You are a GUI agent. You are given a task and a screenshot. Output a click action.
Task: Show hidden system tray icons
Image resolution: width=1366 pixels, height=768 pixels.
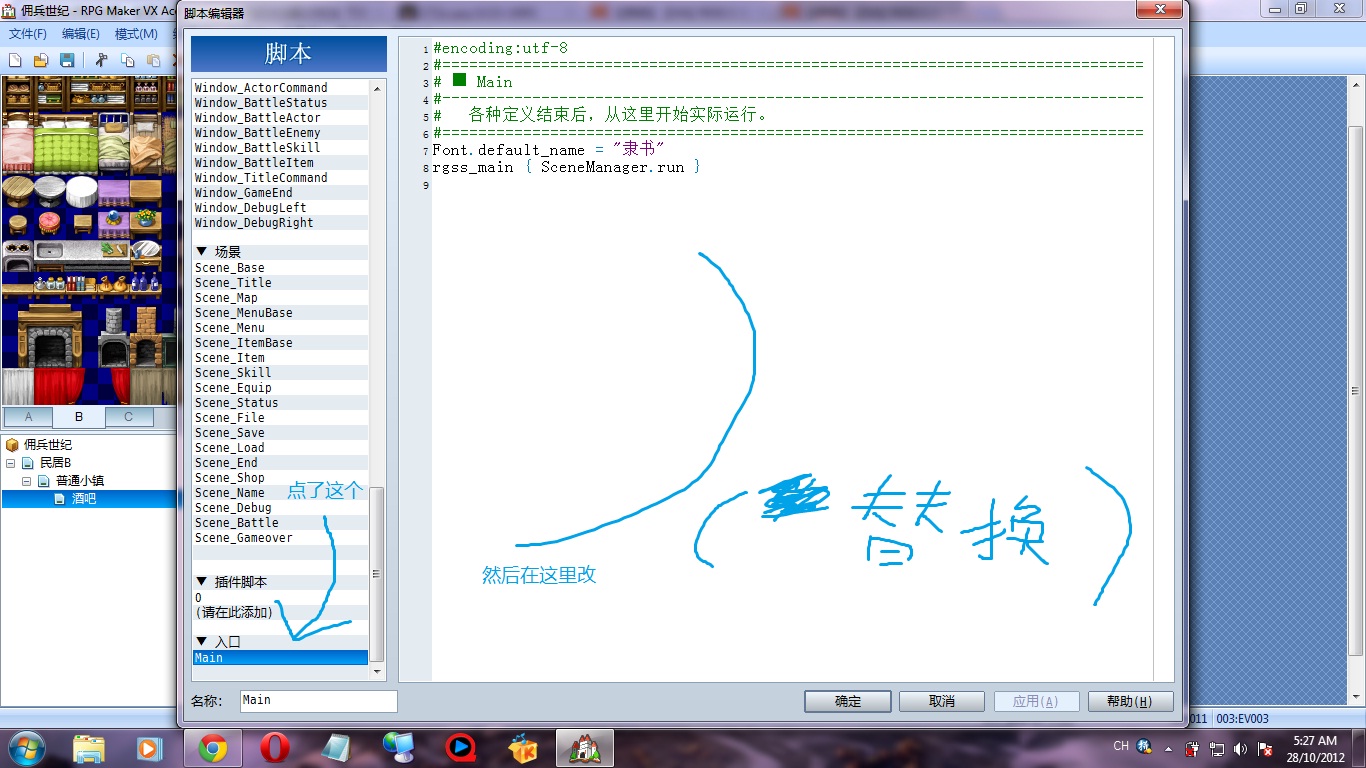coord(1168,748)
